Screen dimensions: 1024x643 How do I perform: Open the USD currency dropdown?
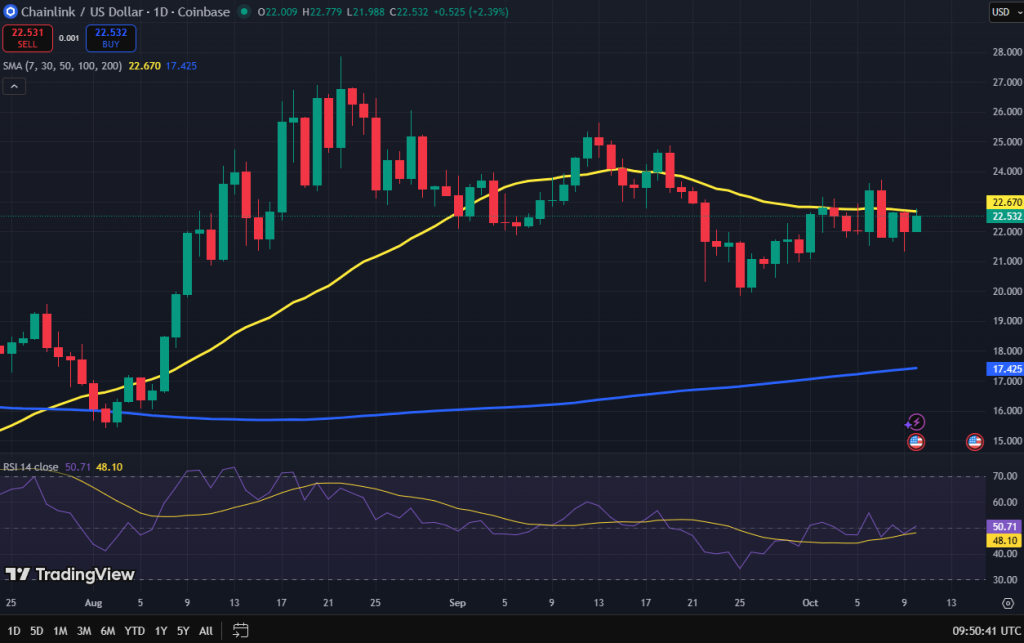pyautogui.click(x=1002, y=12)
